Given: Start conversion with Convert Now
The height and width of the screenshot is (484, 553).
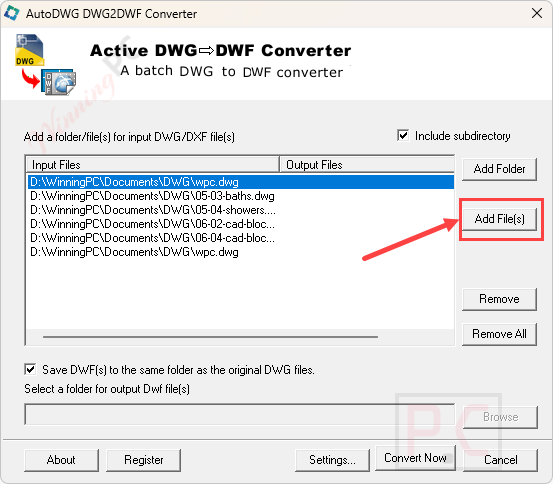Looking at the screenshot, I should coord(415,458).
